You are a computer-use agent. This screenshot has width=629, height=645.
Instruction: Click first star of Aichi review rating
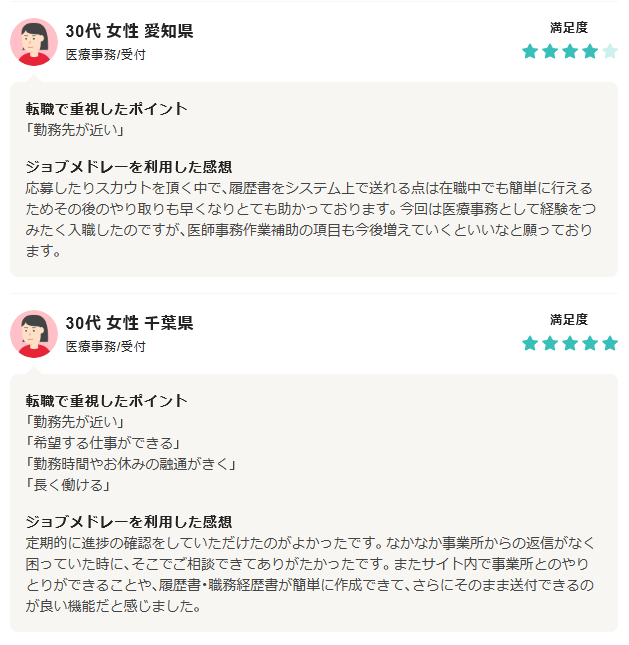530,51
